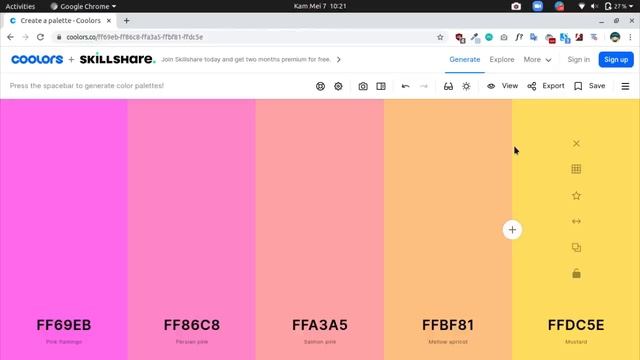640x360 pixels.
Task: View shades of FFDC5E with grid icon
Action: (576, 169)
